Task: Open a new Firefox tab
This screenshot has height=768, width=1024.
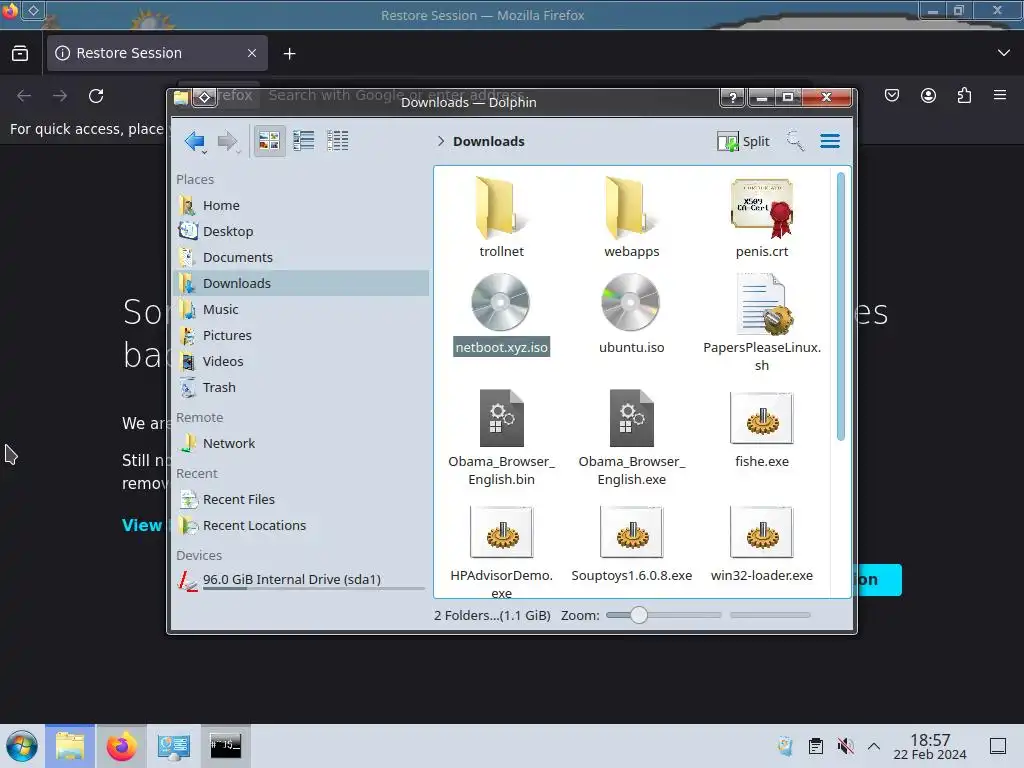Action: (x=289, y=54)
